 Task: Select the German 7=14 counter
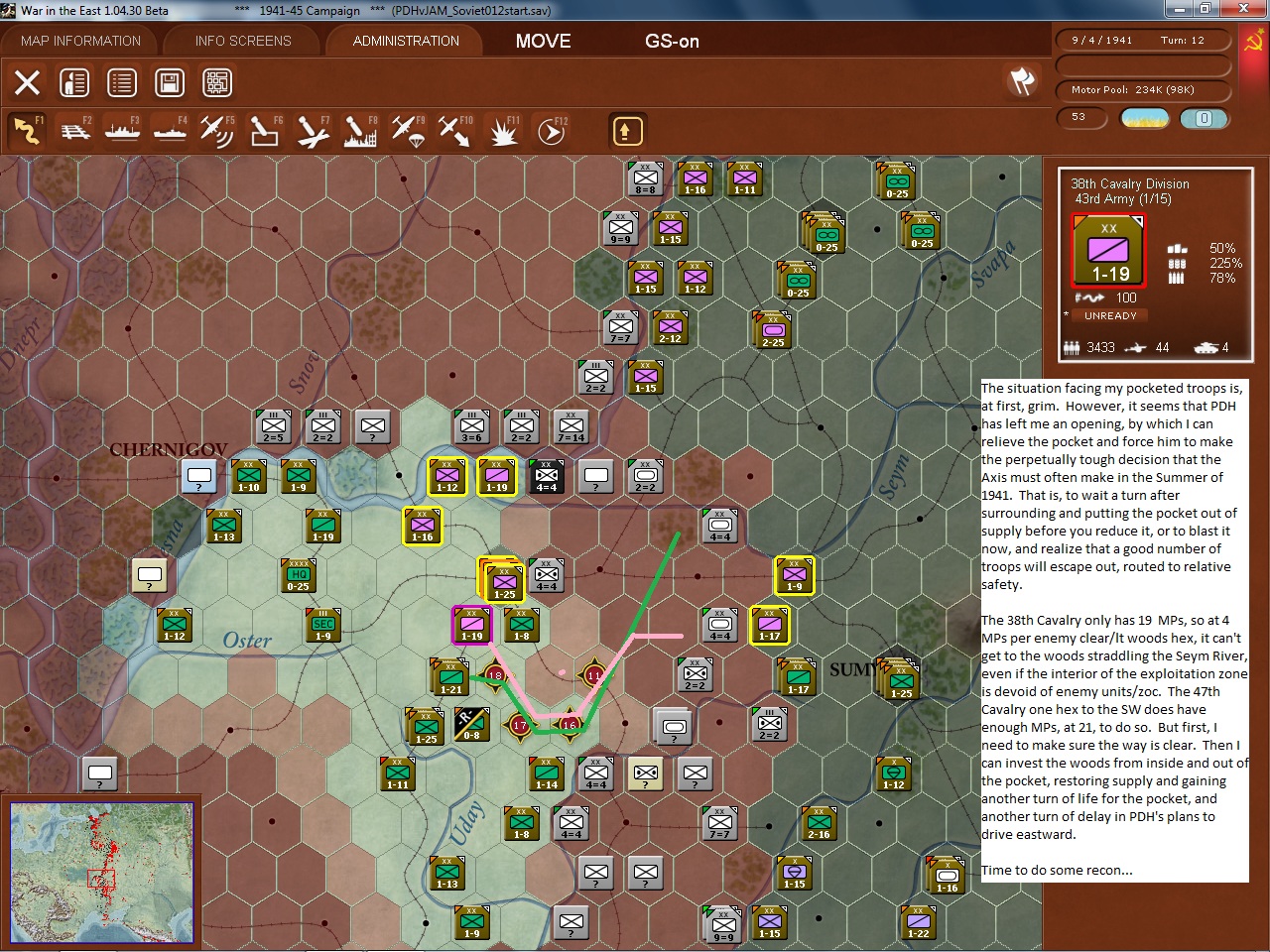point(571,426)
